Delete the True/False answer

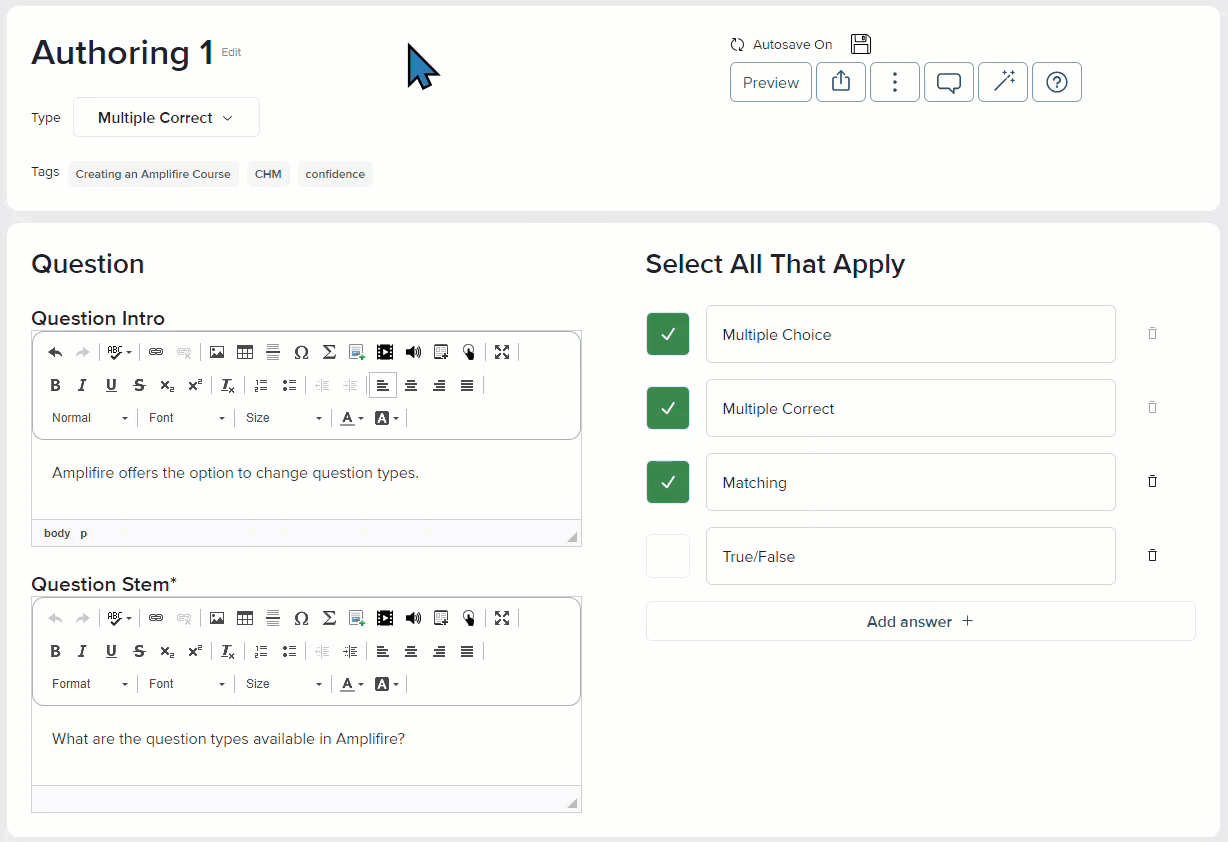click(1152, 555)
